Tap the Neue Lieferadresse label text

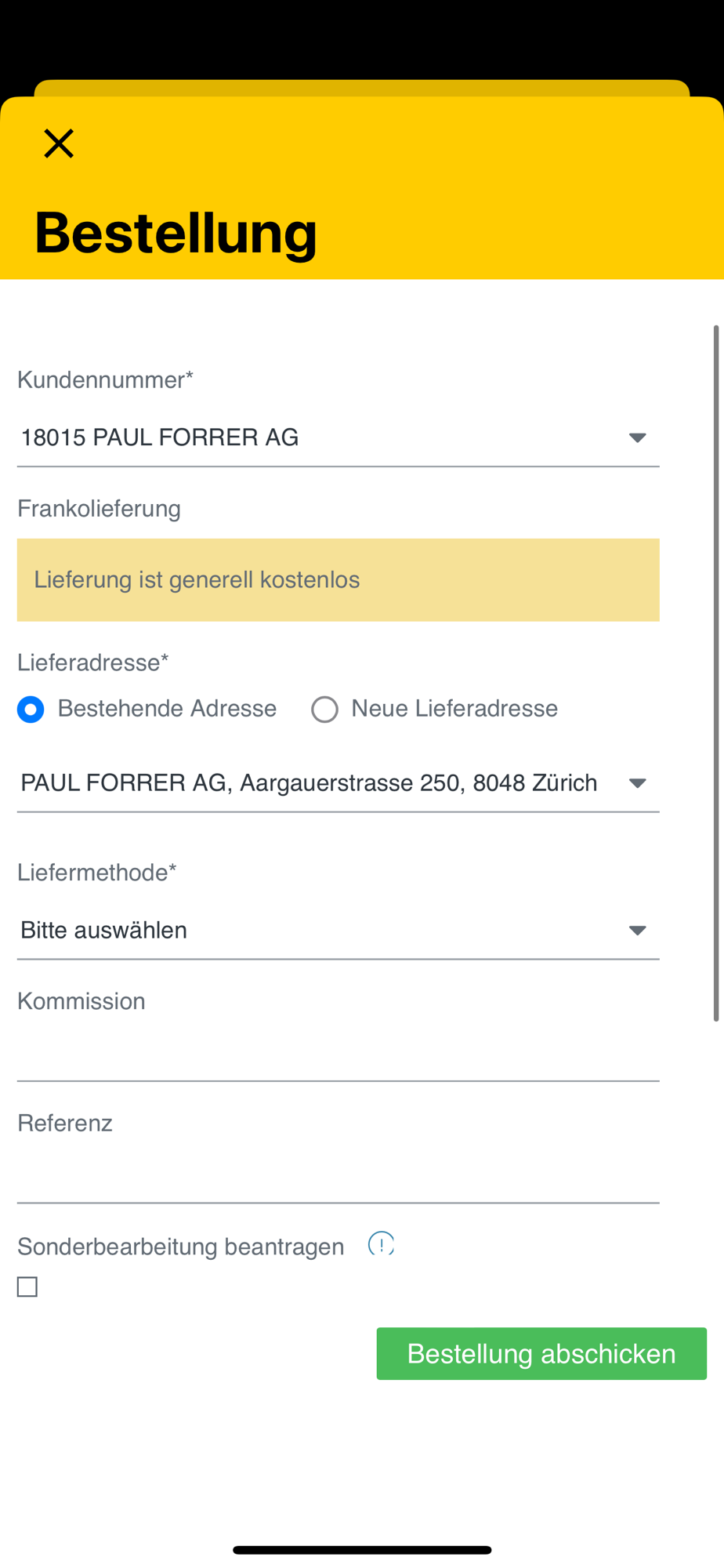[454, 709]
